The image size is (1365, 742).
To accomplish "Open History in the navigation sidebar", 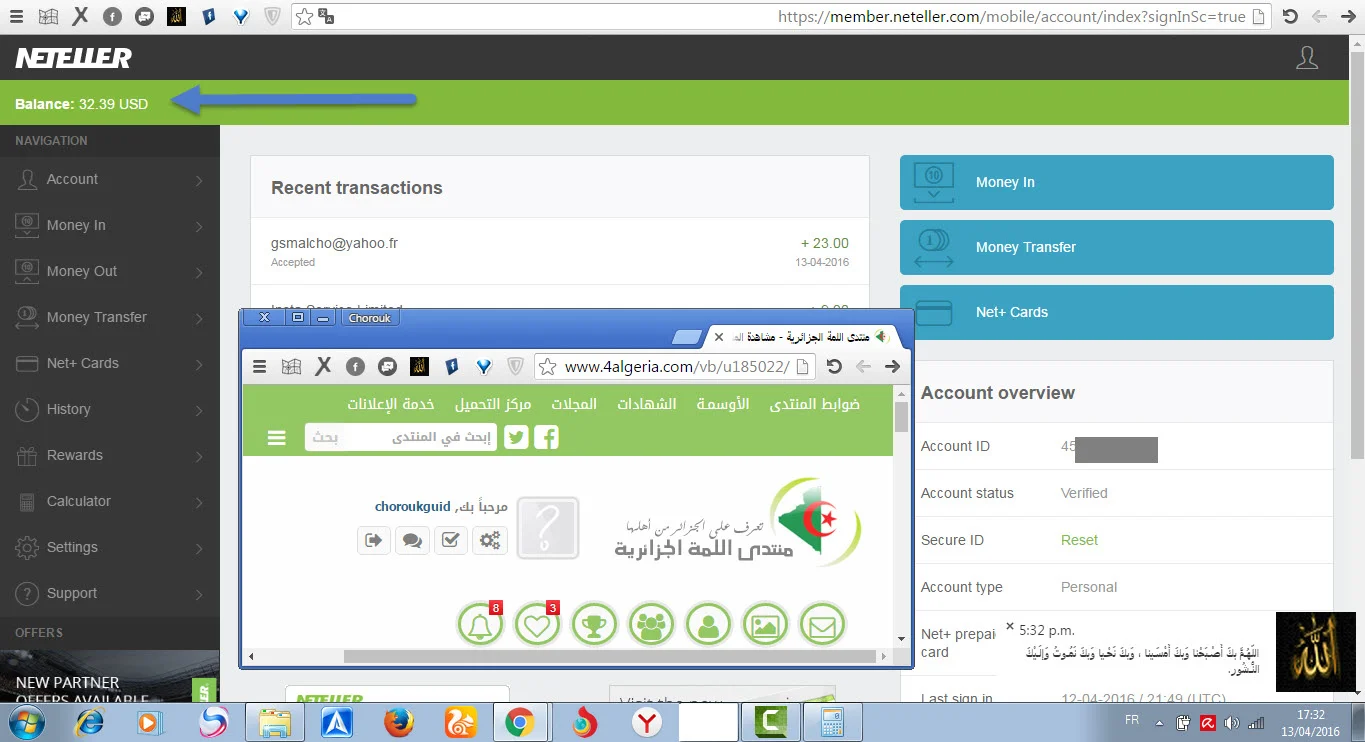I will [x=110, y=410].
